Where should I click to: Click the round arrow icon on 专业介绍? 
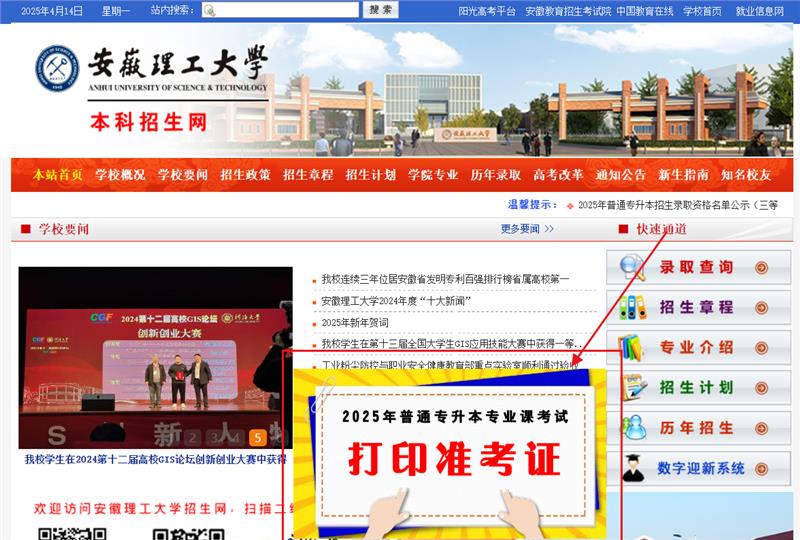pyautogui.click(x=761, y=348)
